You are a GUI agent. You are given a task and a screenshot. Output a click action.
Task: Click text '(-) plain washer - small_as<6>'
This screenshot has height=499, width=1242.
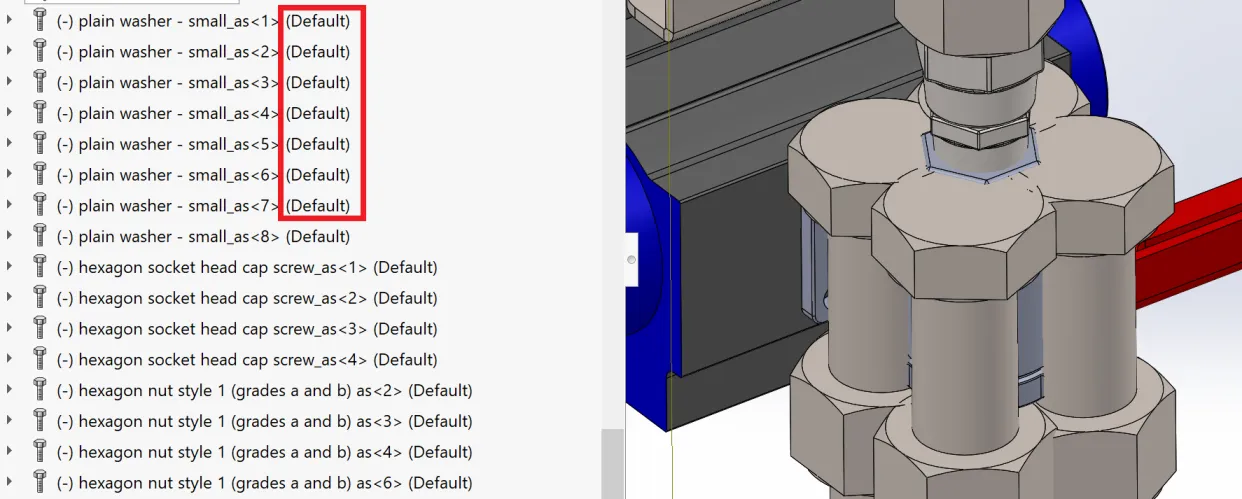[x=169, y=175]
